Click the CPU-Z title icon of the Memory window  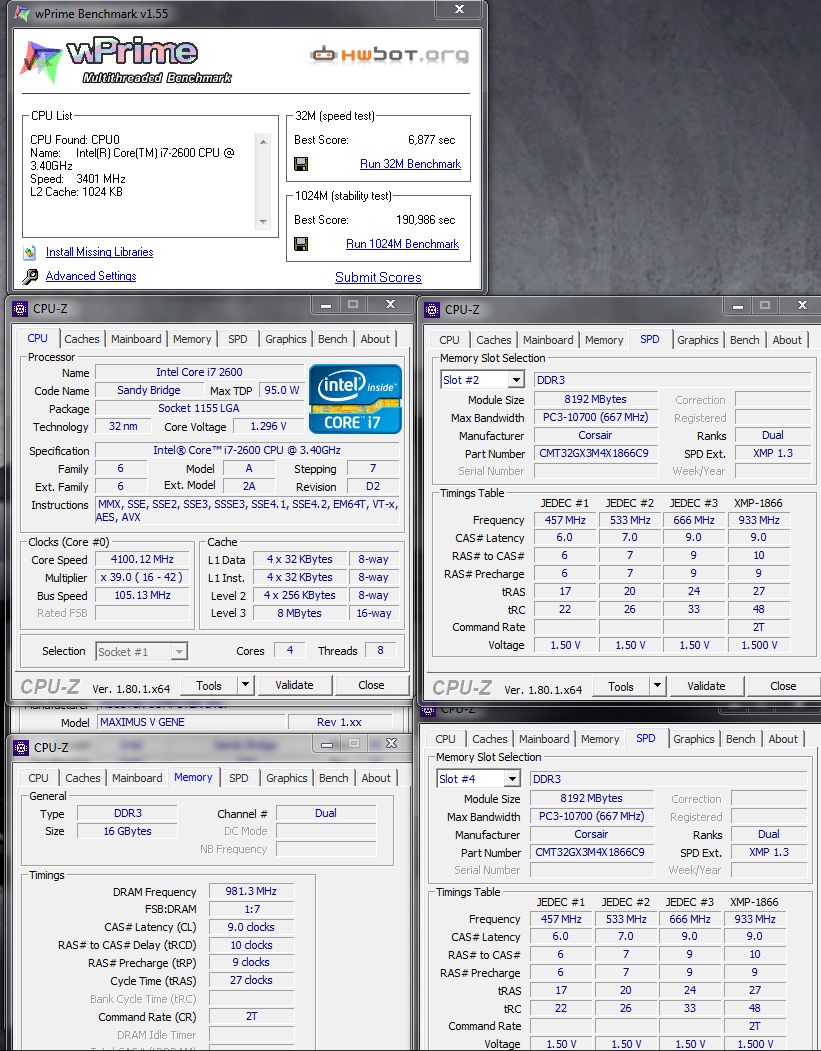(x=21, y=747)
